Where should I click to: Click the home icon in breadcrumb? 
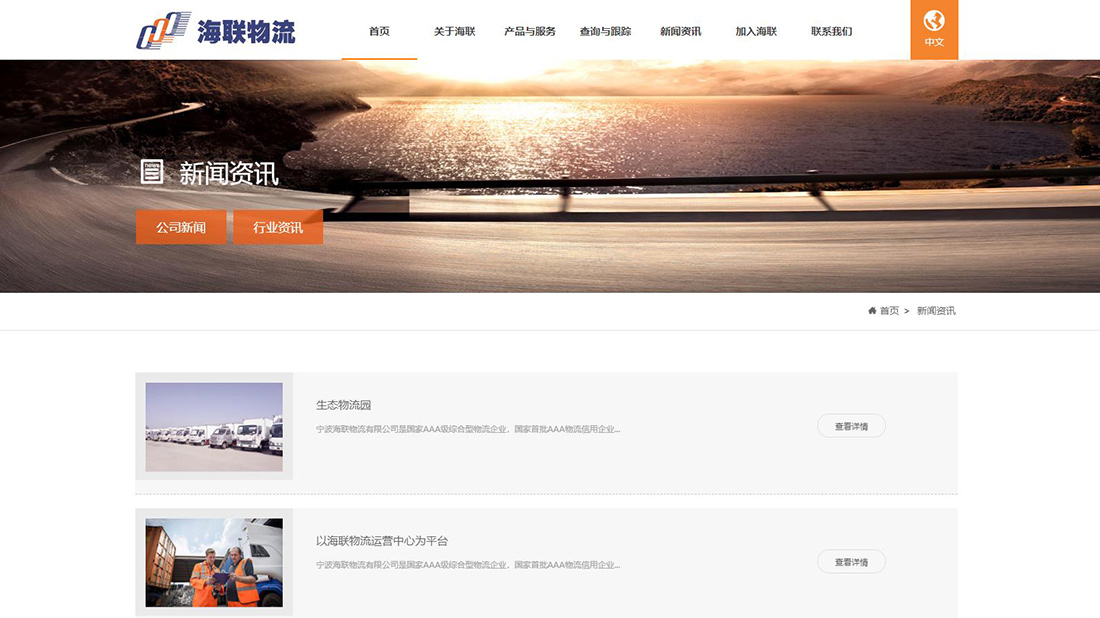(x=872, y=311)
